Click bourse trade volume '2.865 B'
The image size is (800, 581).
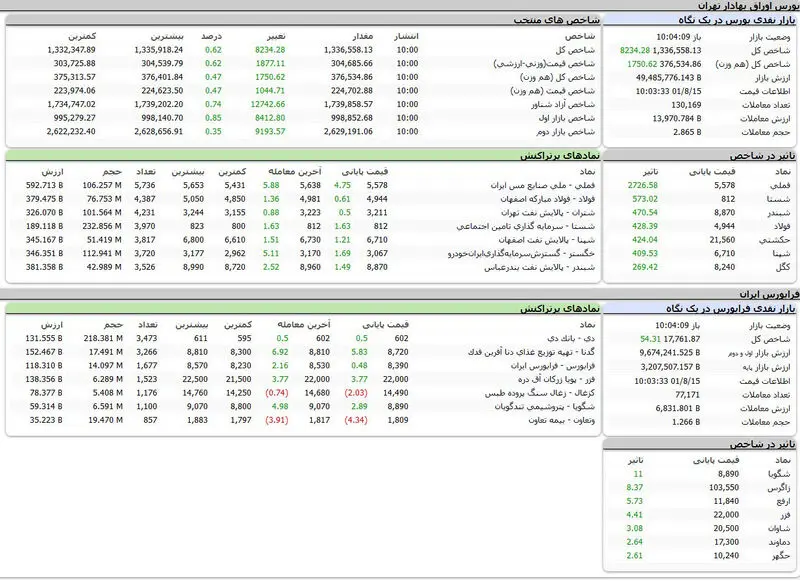click(687, 132)
